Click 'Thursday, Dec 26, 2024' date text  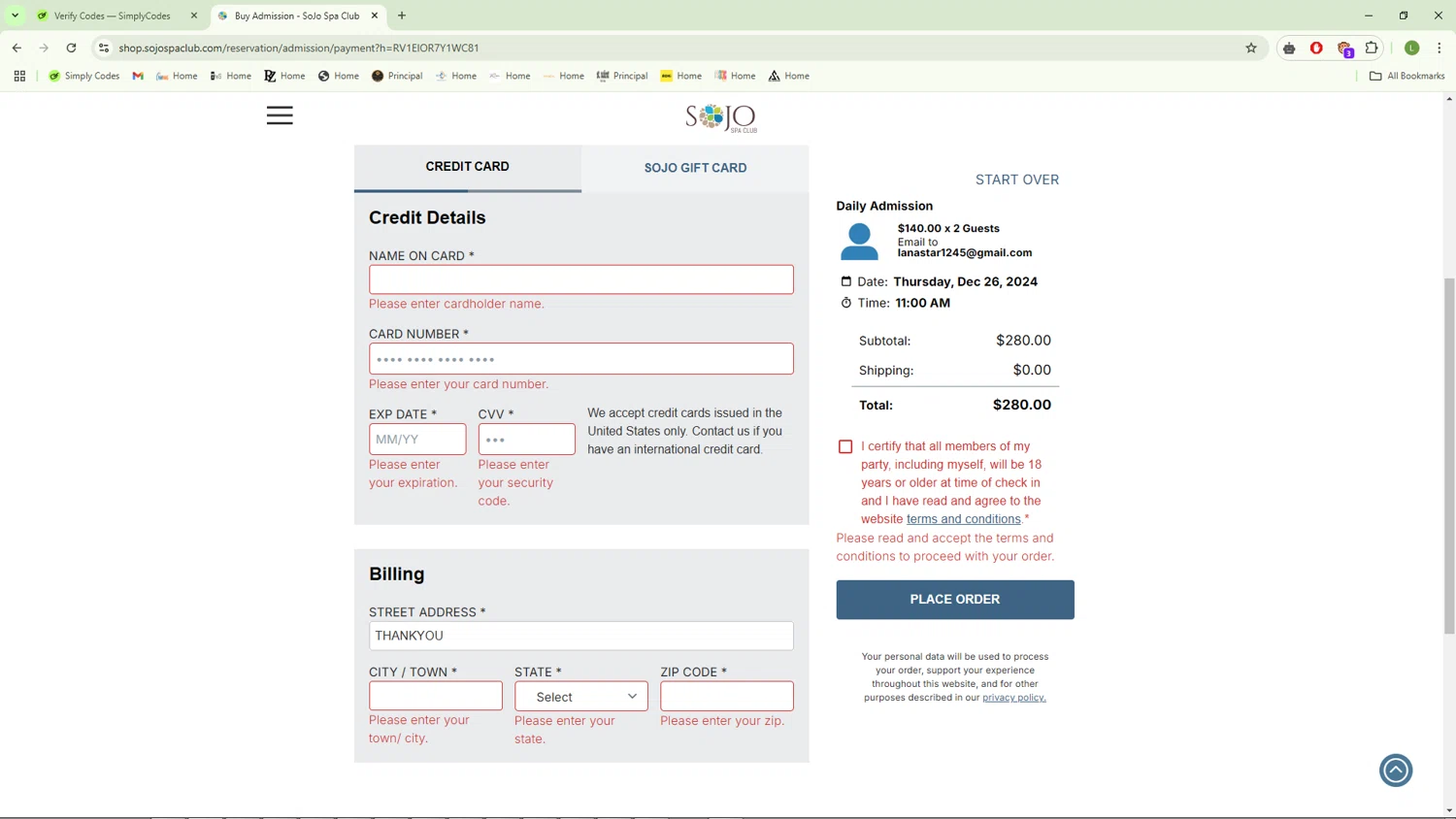point(966,281)
